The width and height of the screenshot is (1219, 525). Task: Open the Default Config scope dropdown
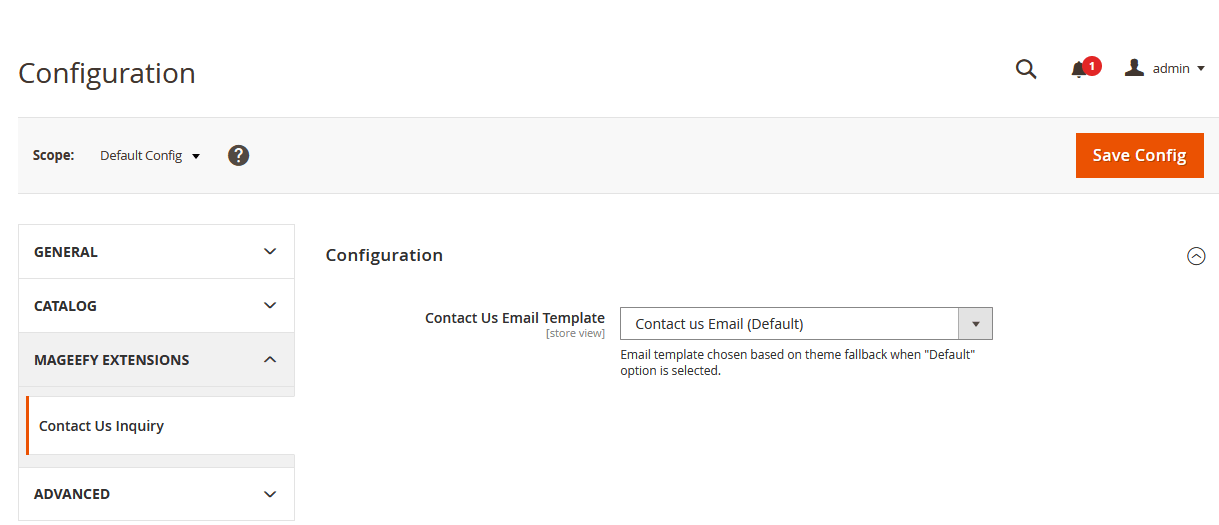point(150,156)
